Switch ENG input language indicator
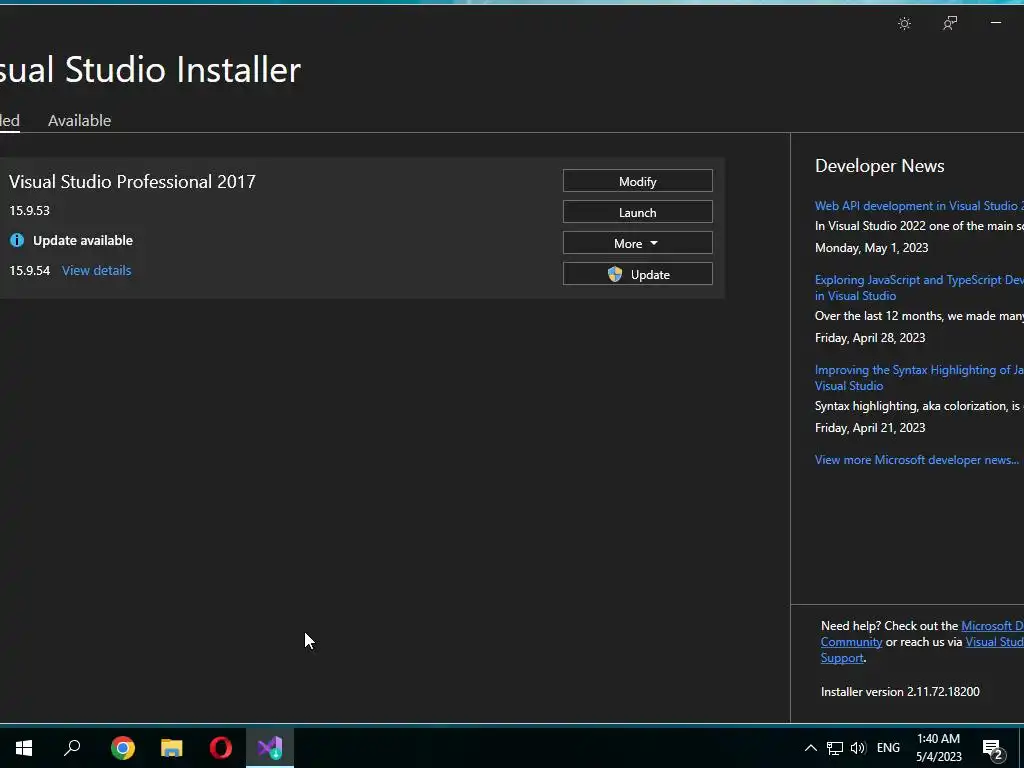Screen dimensions: 1024x768 pos(888,748)
